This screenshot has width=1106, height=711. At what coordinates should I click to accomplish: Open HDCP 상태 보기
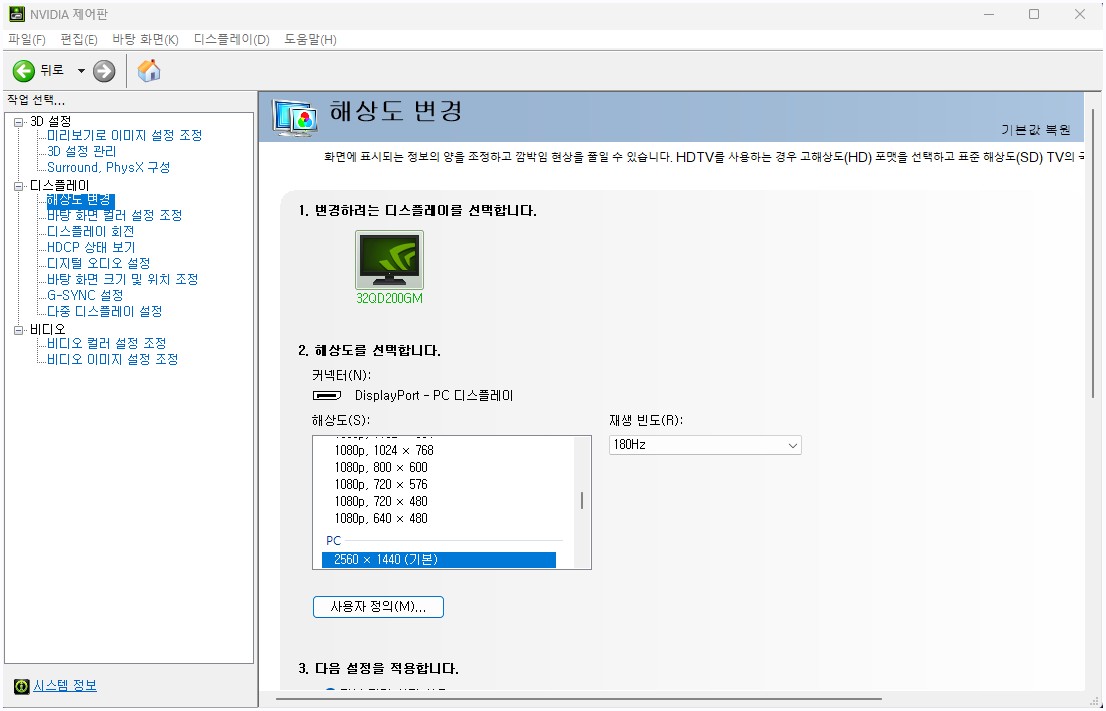(x=91, y=248)
